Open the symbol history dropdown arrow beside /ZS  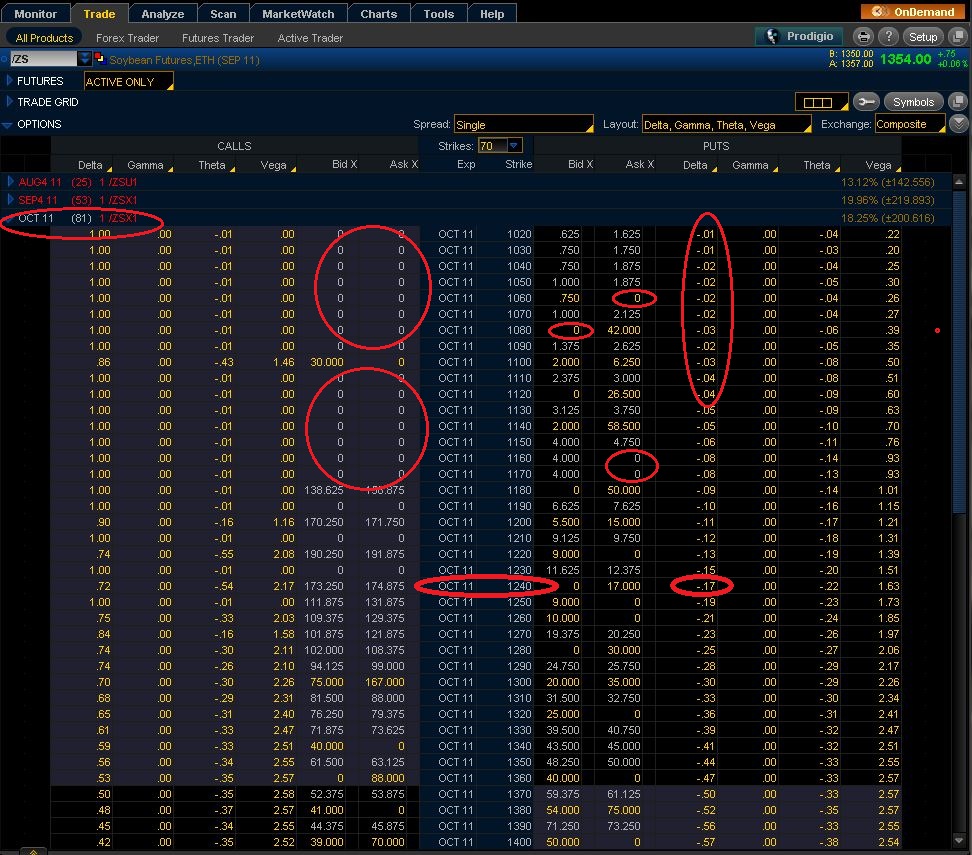pos(85,59)
